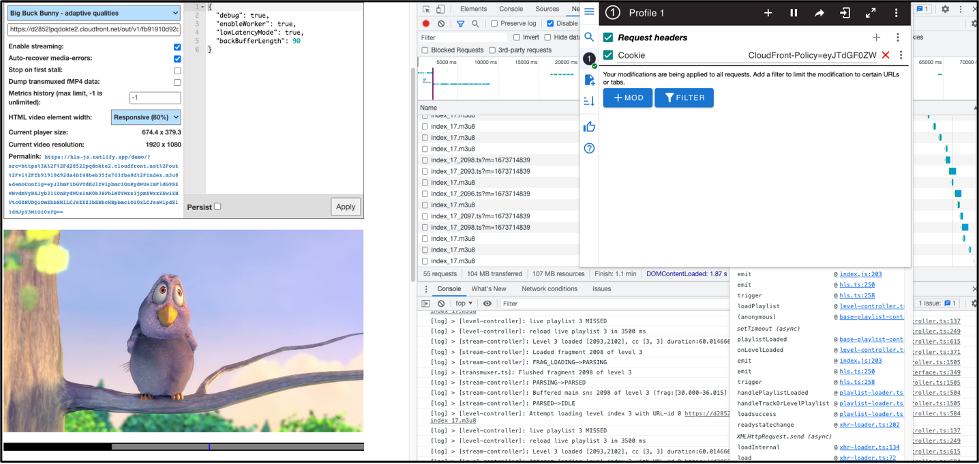Viewport: 979px width, 464px height.
Task: Toggle DevTools device toolbar icon
Action: coord(440,9)
